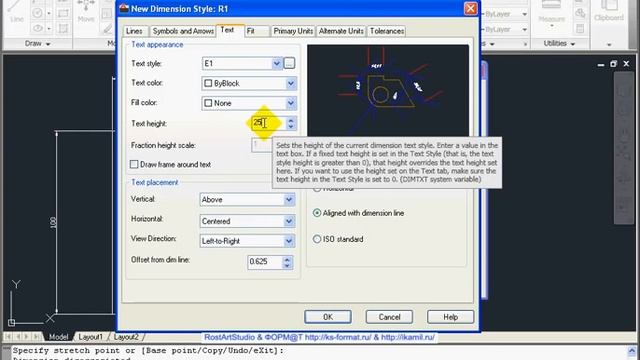Switch to the Alternate Units tab

[341, 31]
